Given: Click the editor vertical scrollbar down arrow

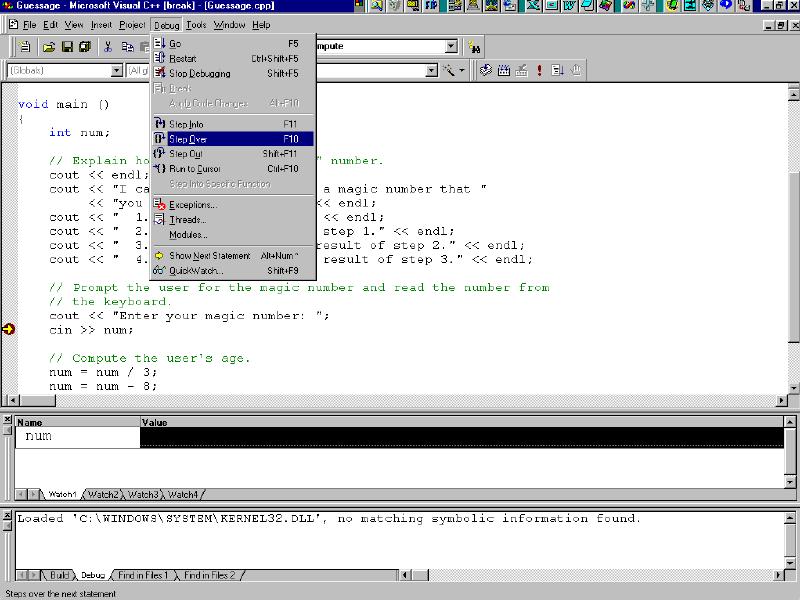Looking at the screenshot, I should click(x=793, y=388).
